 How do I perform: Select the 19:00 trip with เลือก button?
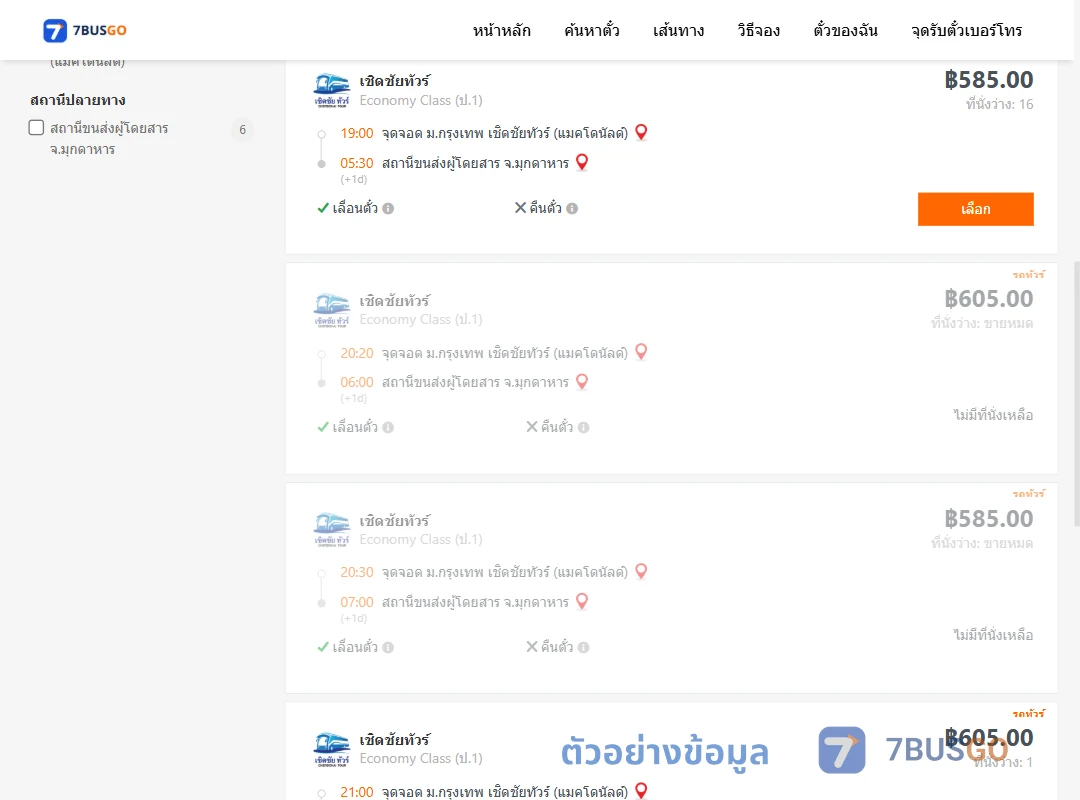tap(975, 209)
